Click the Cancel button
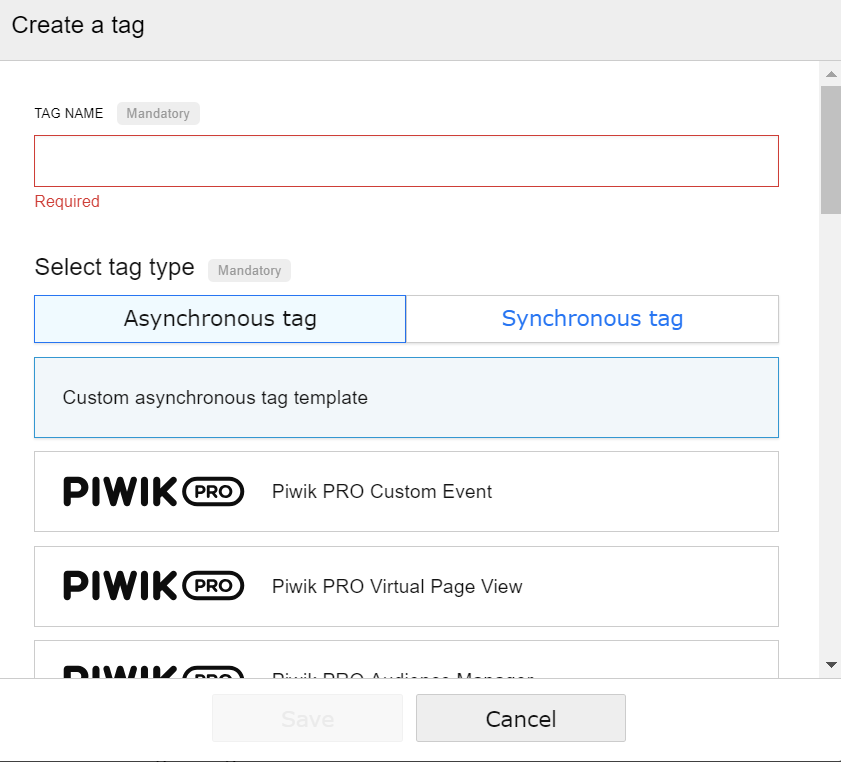The height and width of the screenshot is (762, 841). pyautogui.click(x=520, y=718)
